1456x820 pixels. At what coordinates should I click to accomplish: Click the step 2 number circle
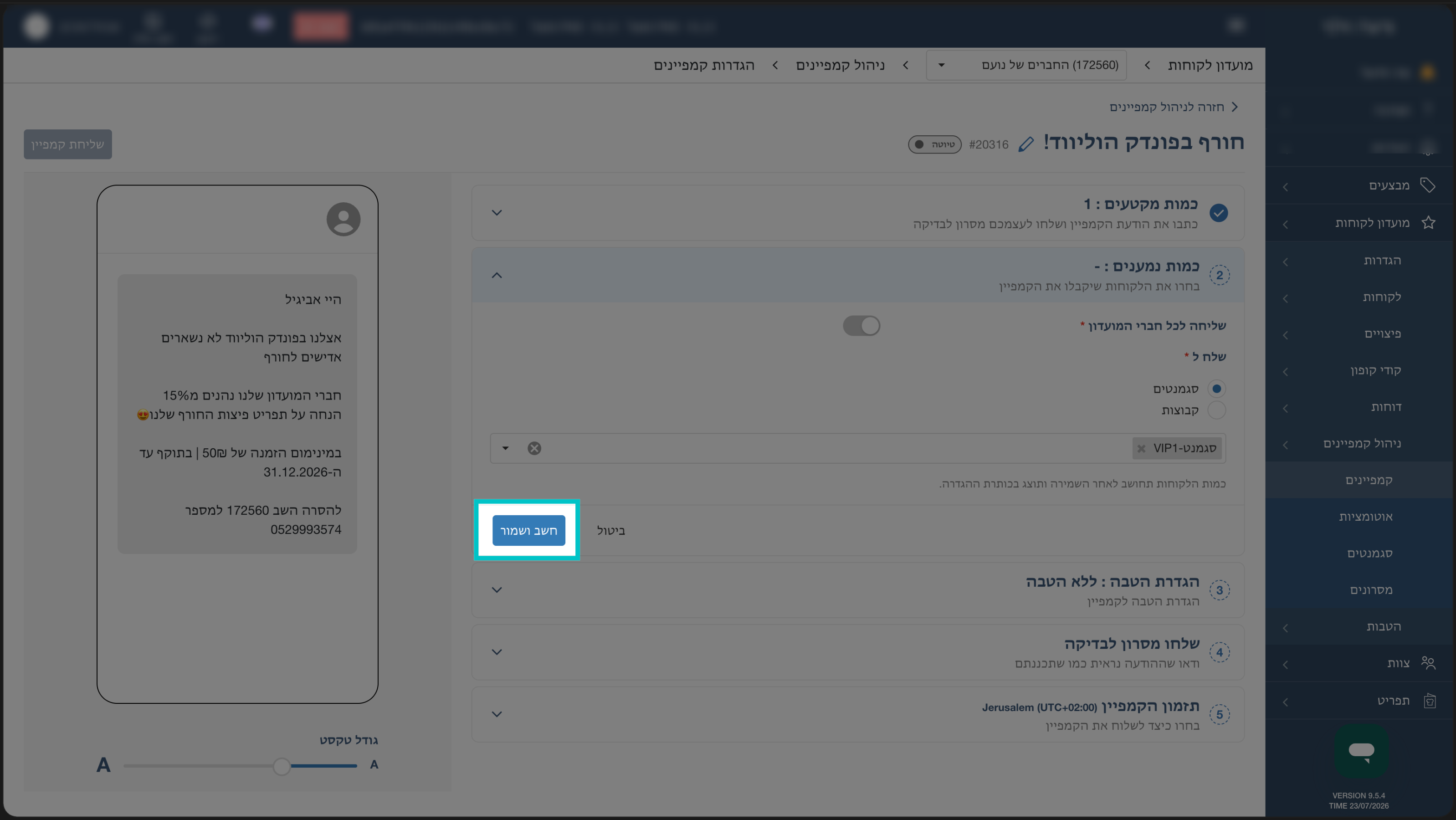click(x=1219, y=275)
